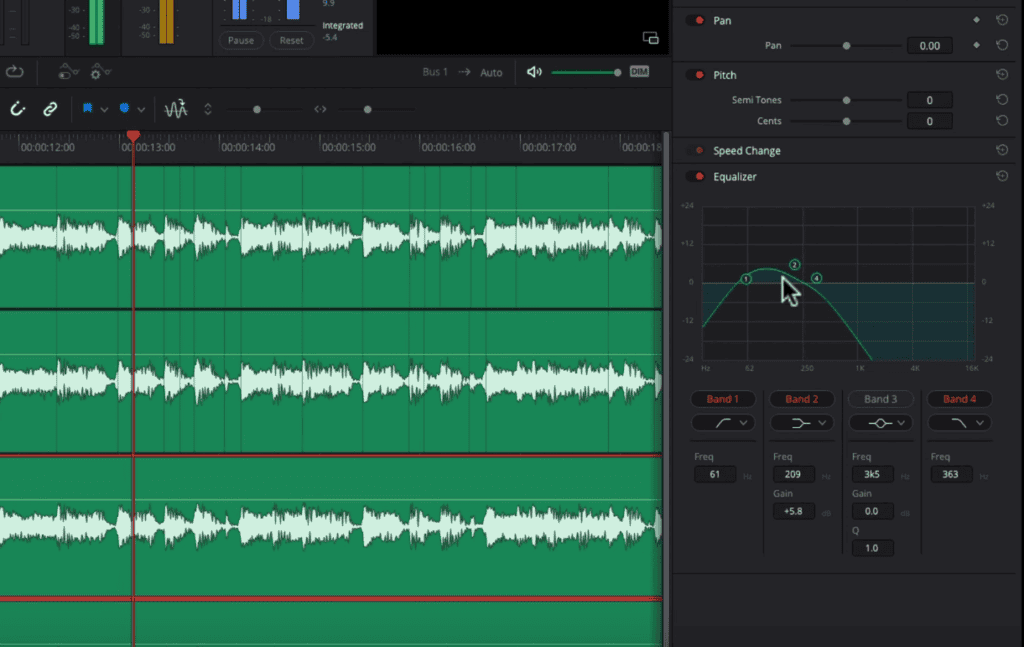The image size is (1024, 647).
Task: Toggle timeline snapping magnet icon
Action: [18, 109]
